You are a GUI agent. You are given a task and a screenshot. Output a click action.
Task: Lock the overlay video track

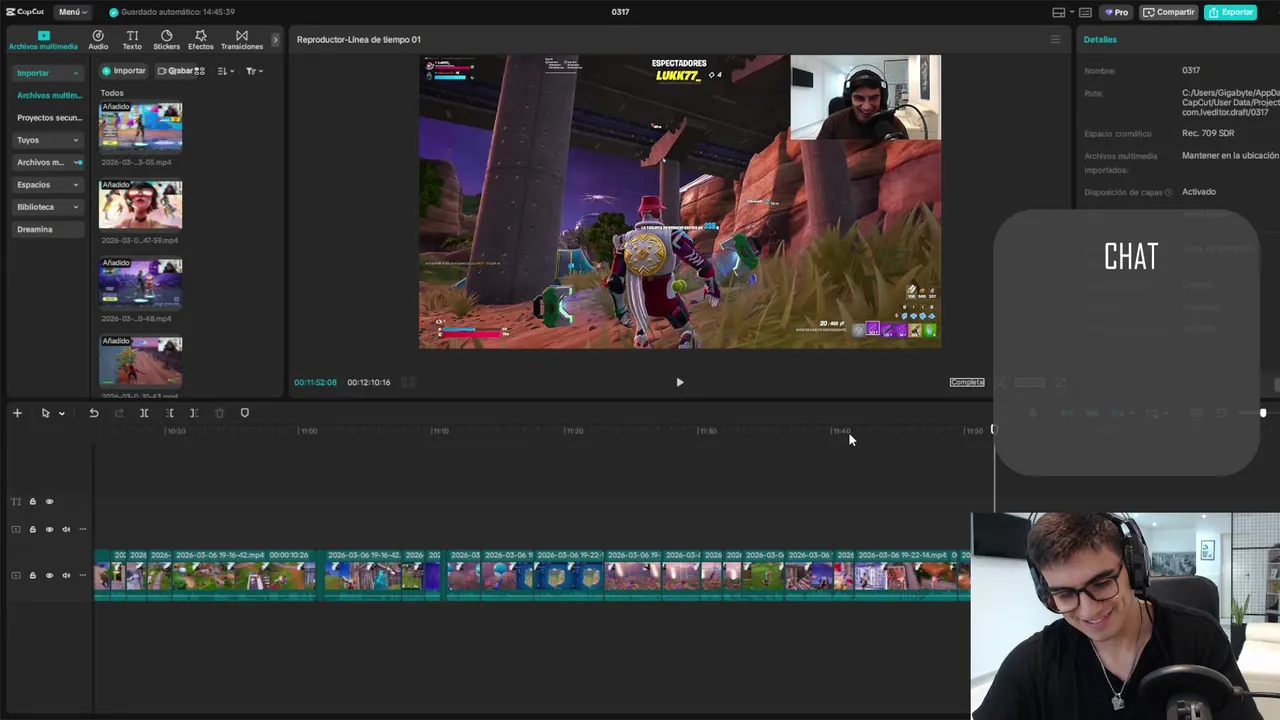coord(32,529)
